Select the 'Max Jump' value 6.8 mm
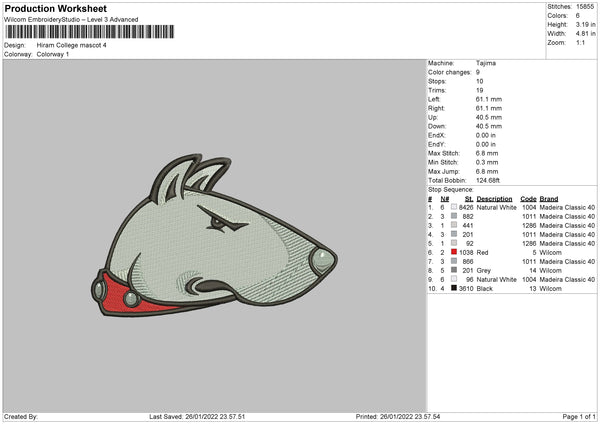The height and width of the screenshot is (424, 600). [x=487, y=171]
